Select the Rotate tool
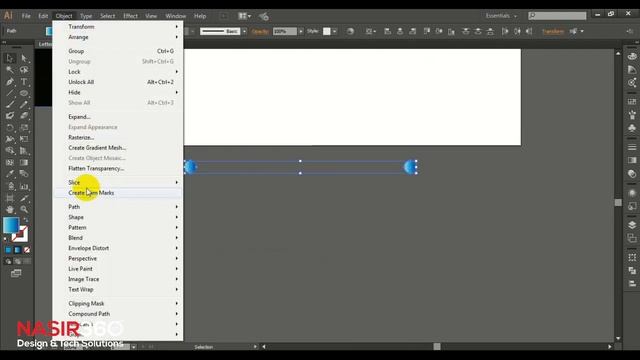The width and height of the screenshot is (640, 360). click(x=10, y=128)
